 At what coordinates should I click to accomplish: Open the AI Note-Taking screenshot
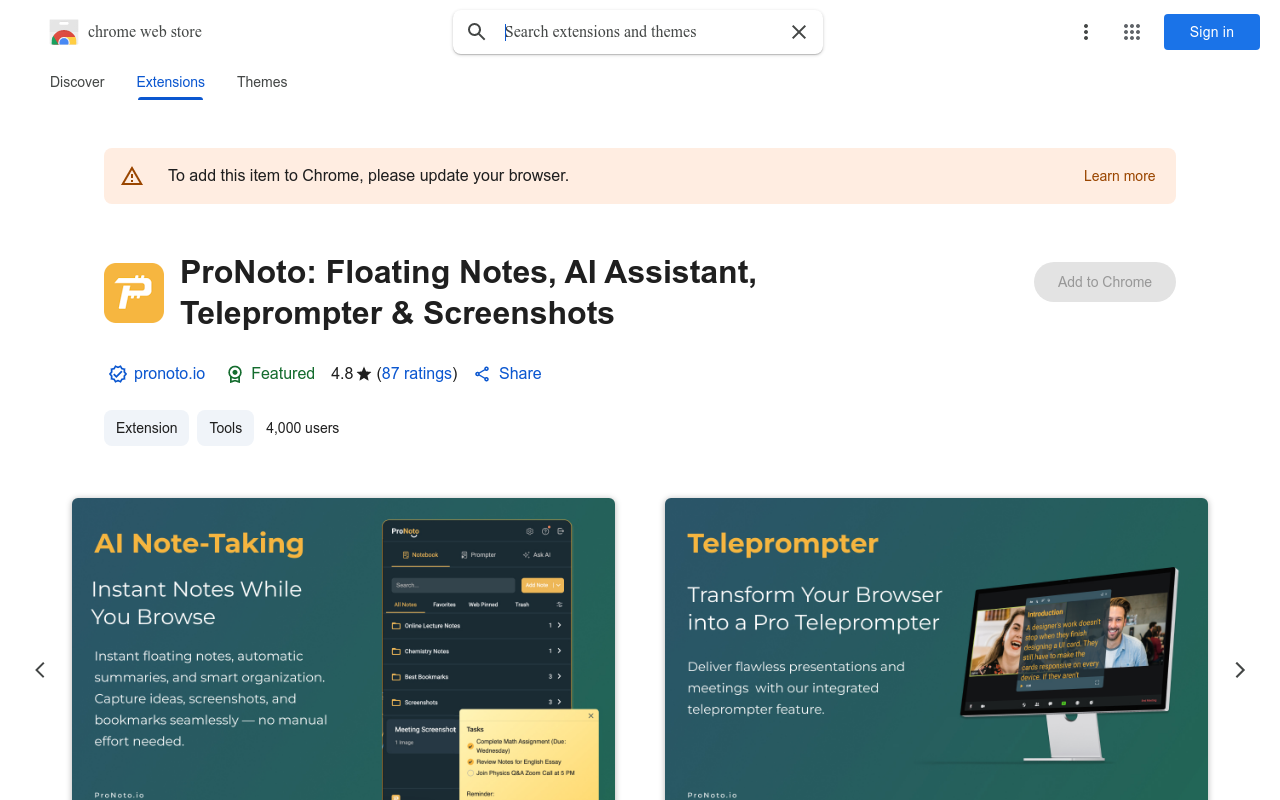tap(343, 649)
